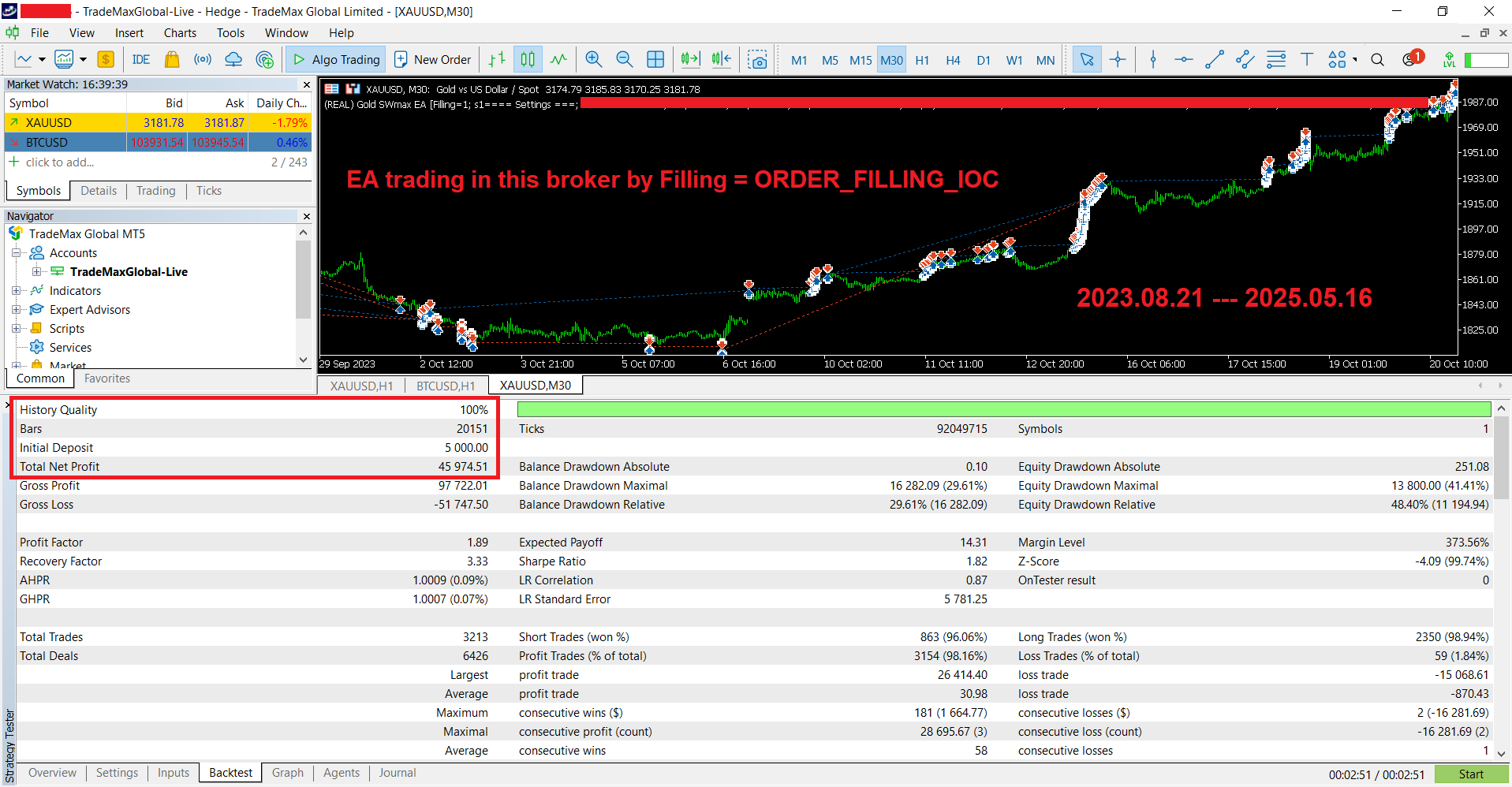Add symbol via click to add
This screenshot has height=787, width=1512.
coord(60,162)
